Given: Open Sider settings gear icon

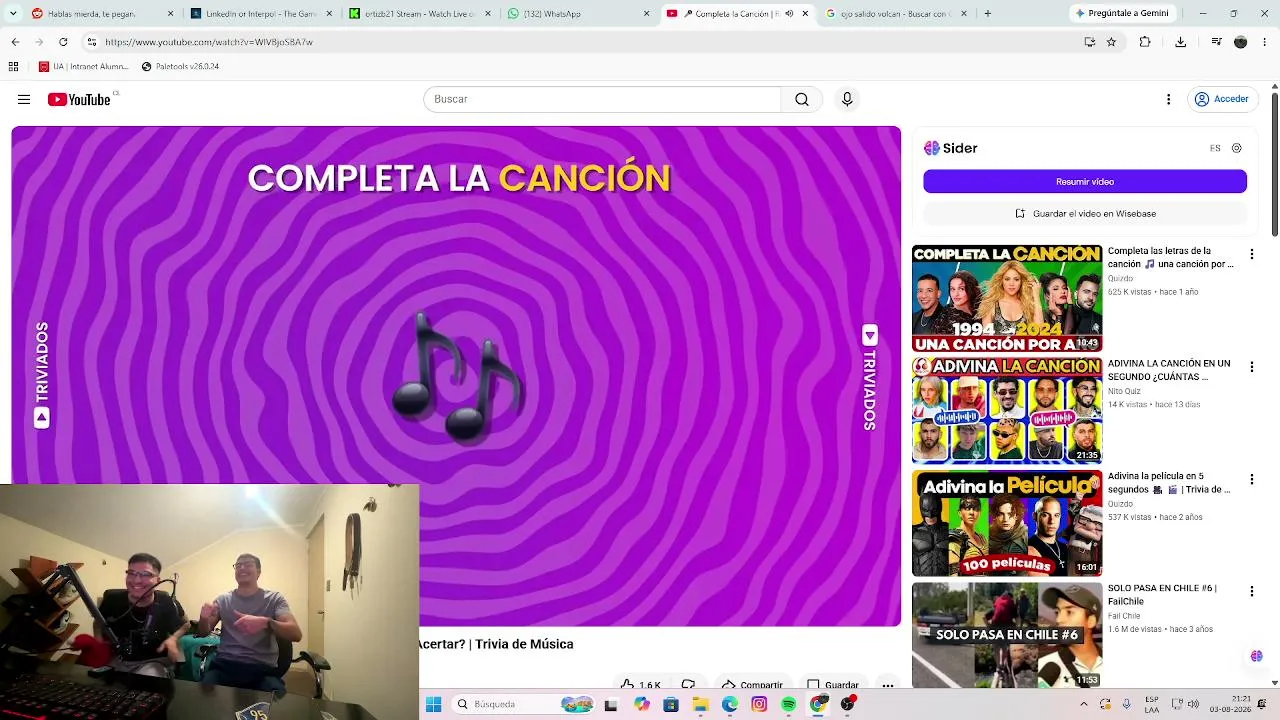Looking at the screenshot, I should (1237, 148).
